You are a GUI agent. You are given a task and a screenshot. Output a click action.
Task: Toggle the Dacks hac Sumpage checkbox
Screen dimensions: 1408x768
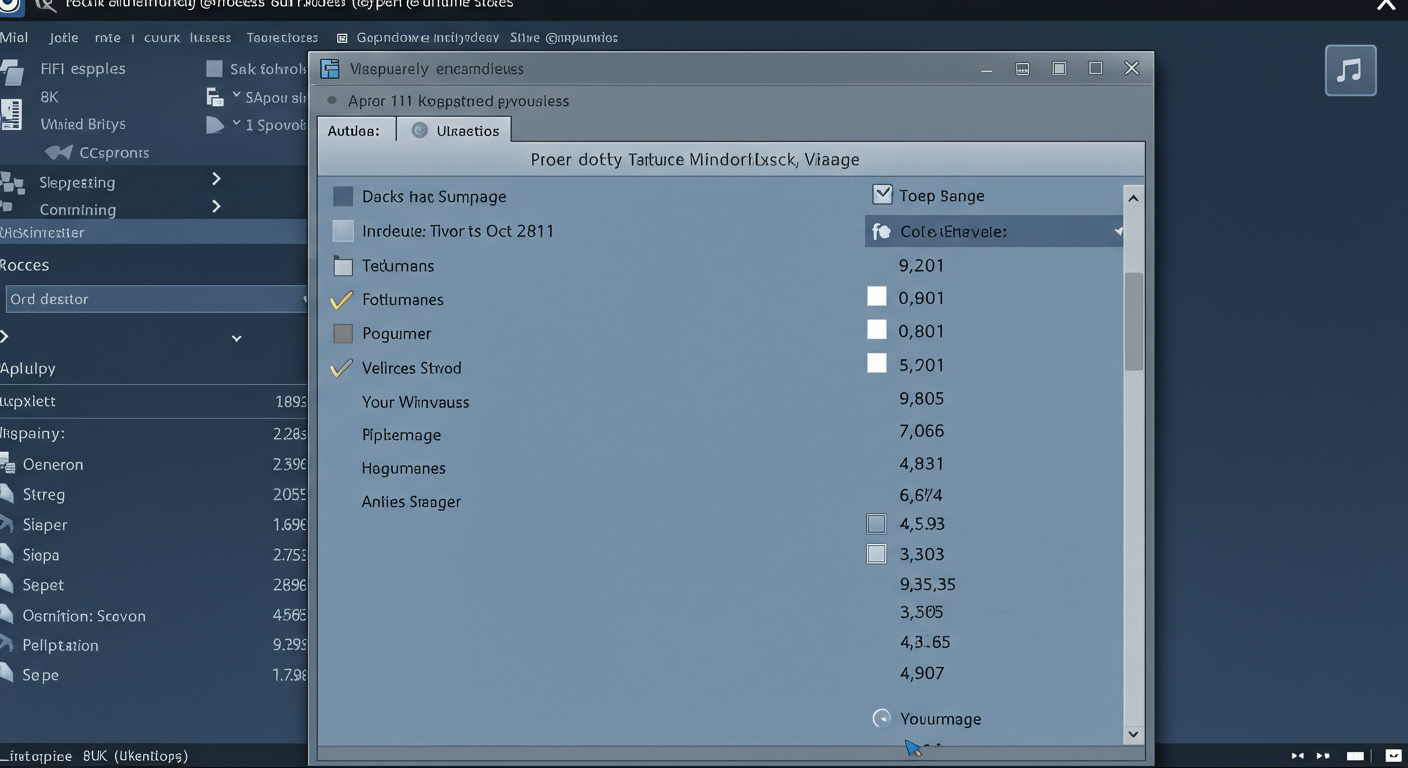343,197
